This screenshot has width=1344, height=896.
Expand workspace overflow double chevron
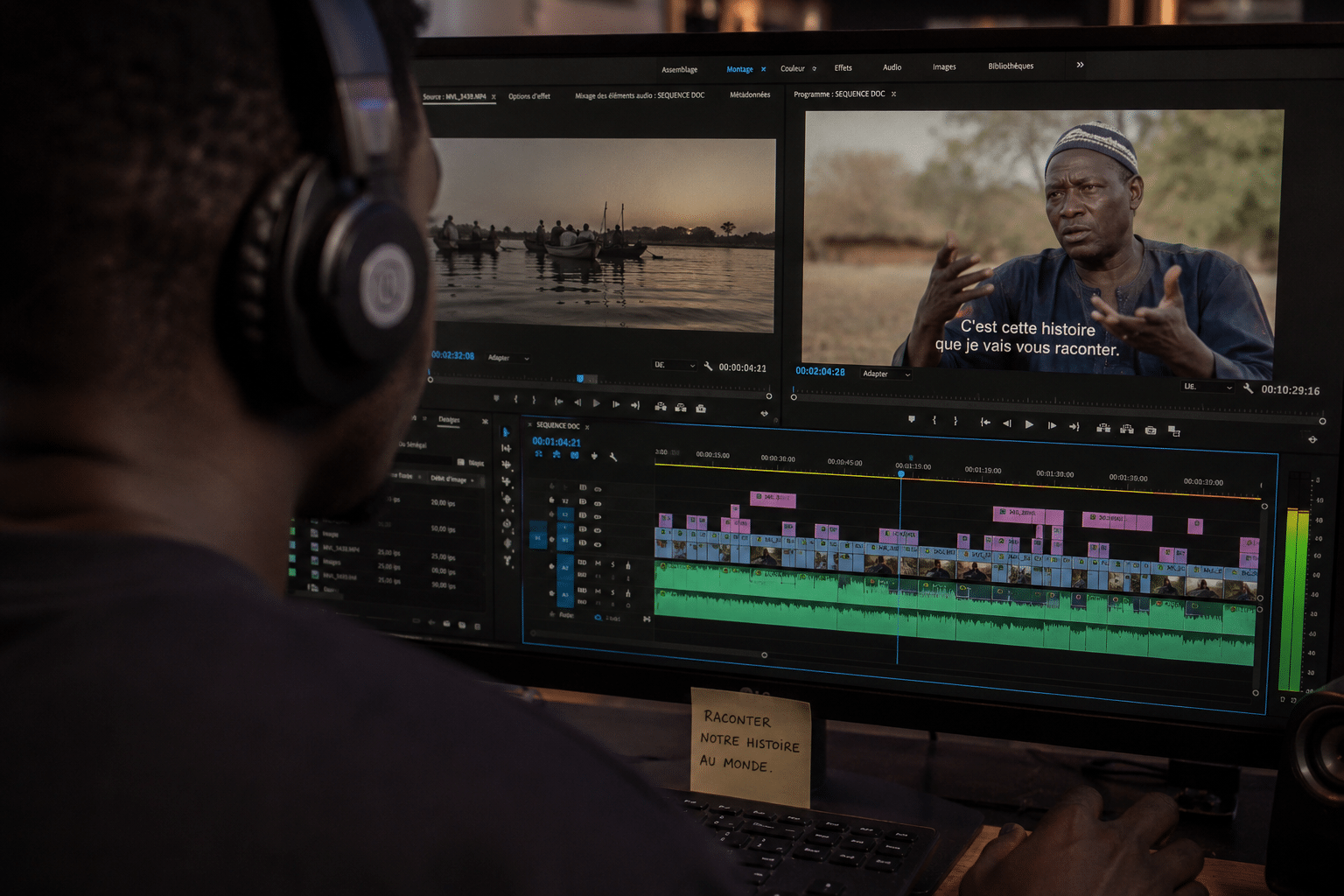click(1080, 65)
